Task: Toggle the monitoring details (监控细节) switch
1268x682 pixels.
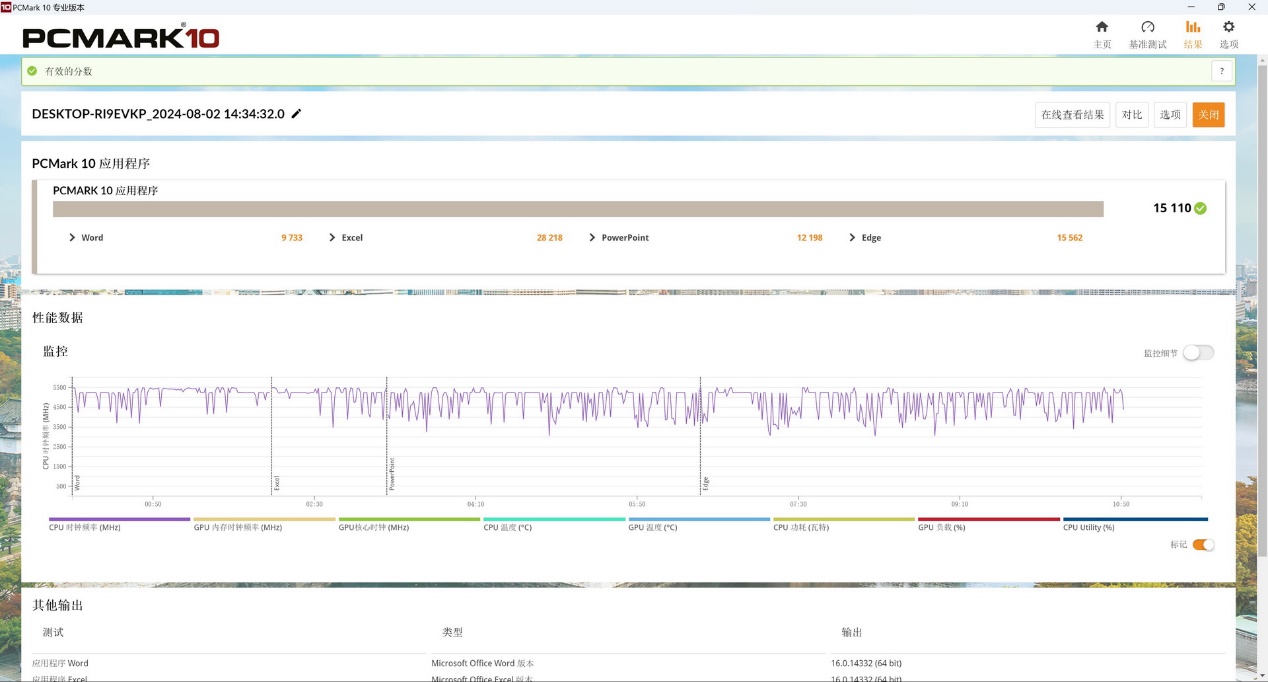Action: [1198, 353]
